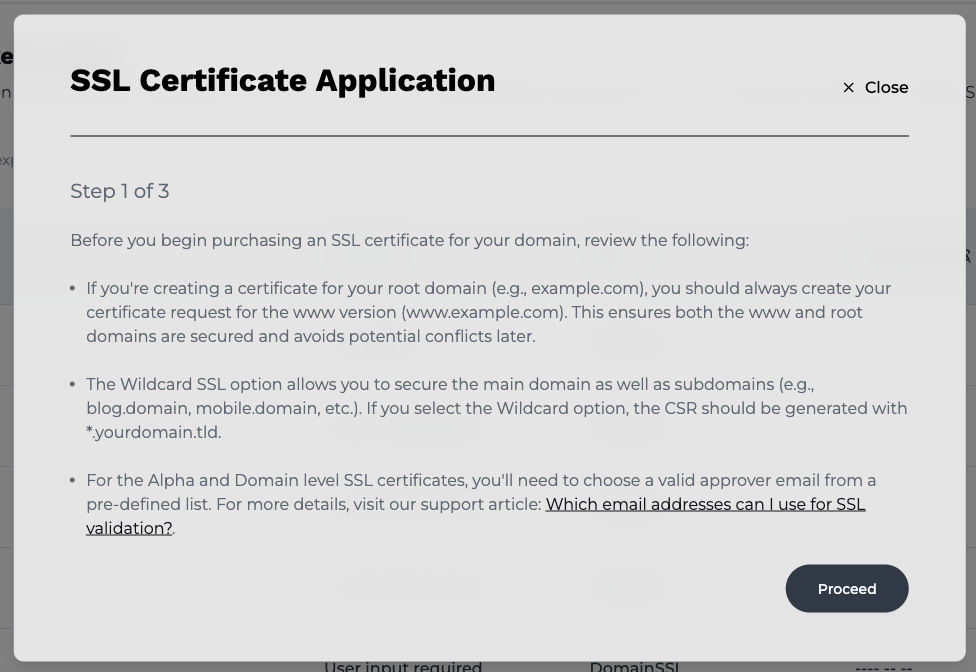
Task: Click the X icon beside Close
Action: click(x=848, y=88)
